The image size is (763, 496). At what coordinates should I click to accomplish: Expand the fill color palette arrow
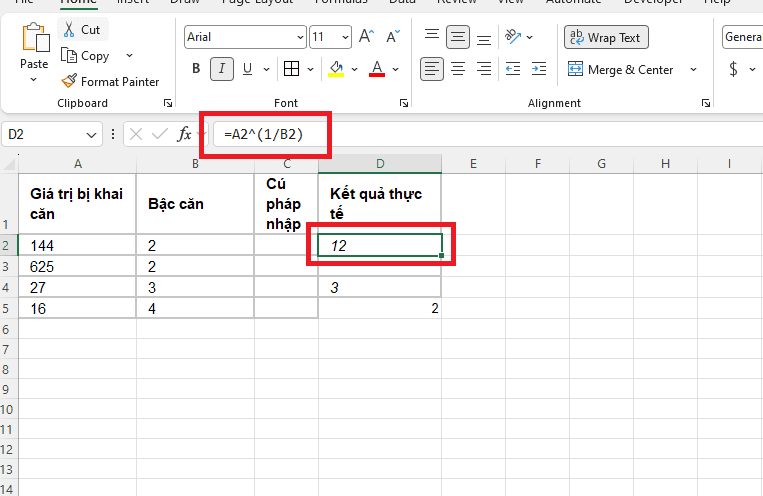coord(354,69)
